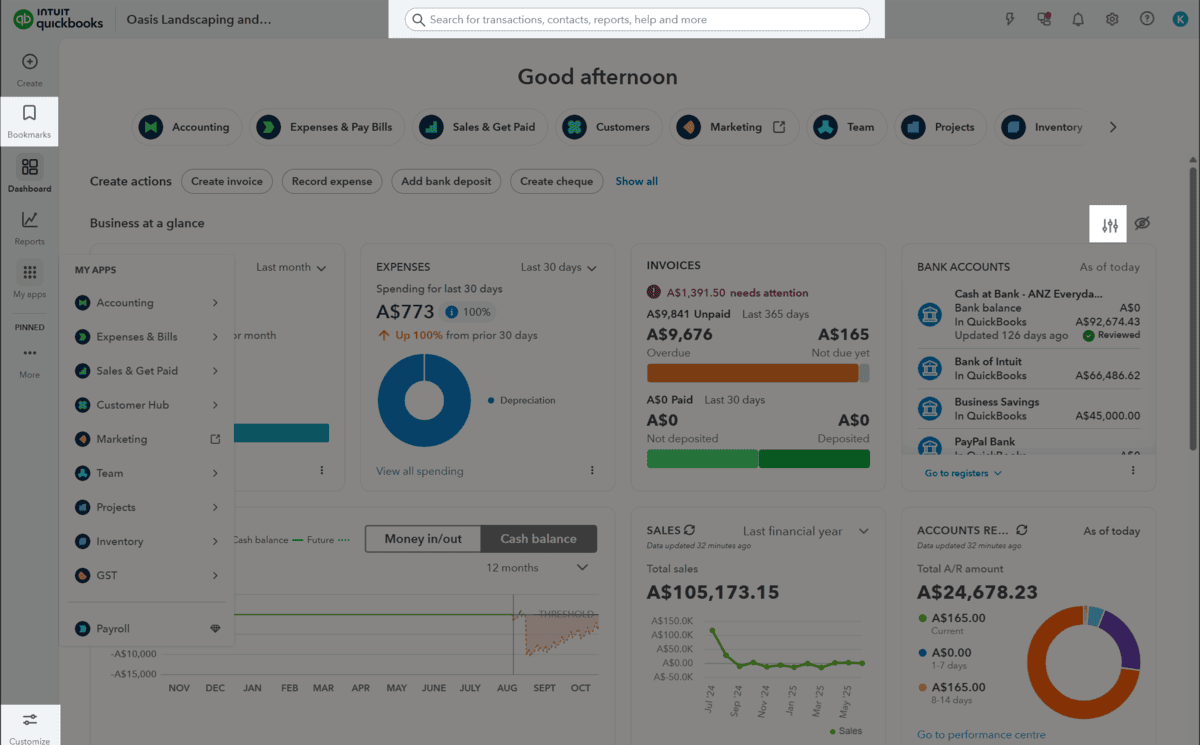The image size is (1200, 745).
Task: Select Cash at Bank ANZ account row
Action: click(x=1029, y=314)
